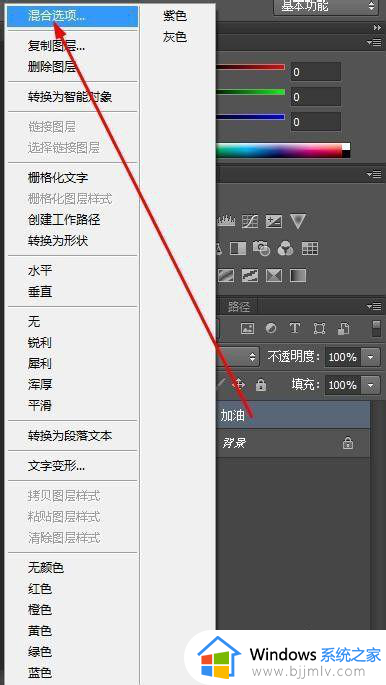Add a Channel Mixer adjustment

pyautogui.click(x=286, y=249)
